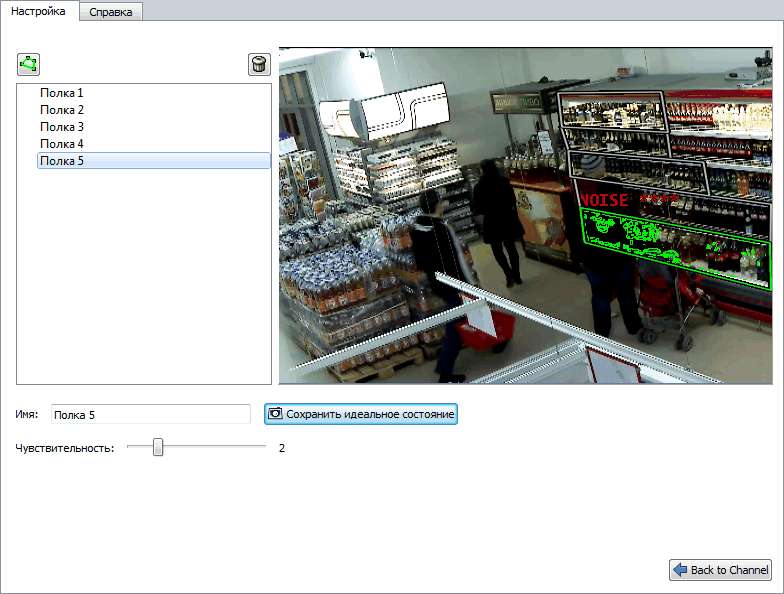Screen dimensions: 784x594
Task: Pick Полка 4 in the shelf list
Action: coord(61,143)
